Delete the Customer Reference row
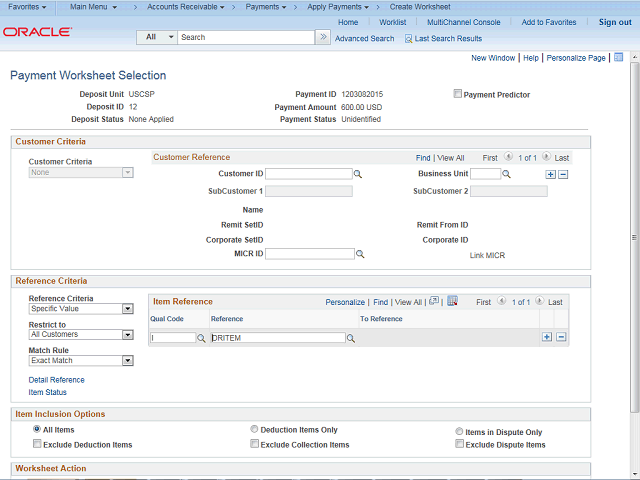The height and width of the screenshot is (480, 640). click(x=563, y=174)
